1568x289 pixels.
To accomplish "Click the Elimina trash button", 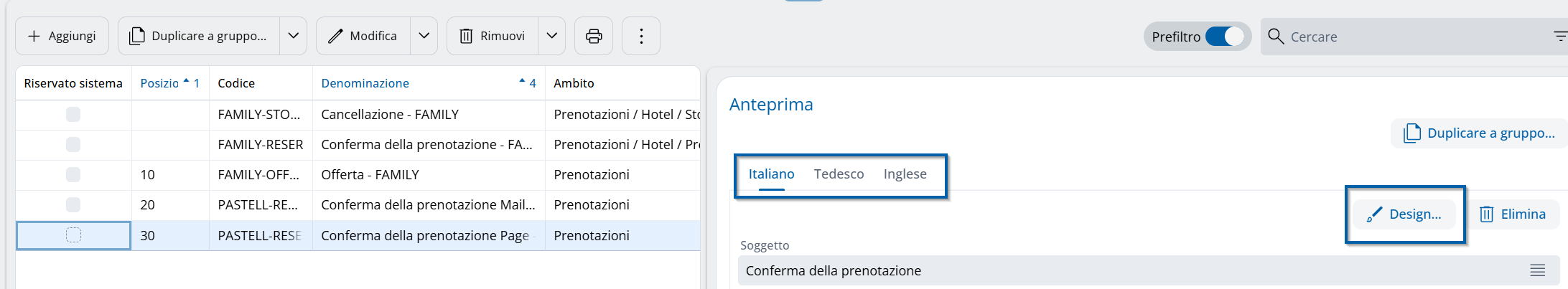I will click(1512, 214).
